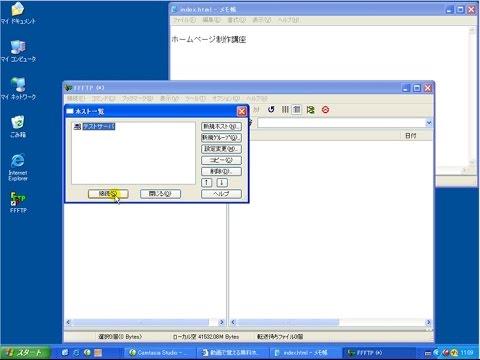Click the スタート start button

pyautogui.click(x=26, y=352)
